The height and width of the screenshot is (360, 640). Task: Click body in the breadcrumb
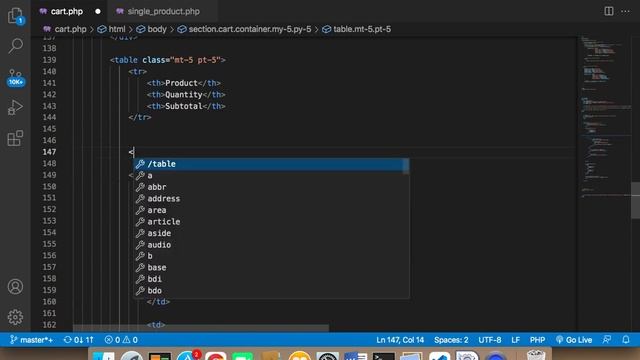(157, 29)
